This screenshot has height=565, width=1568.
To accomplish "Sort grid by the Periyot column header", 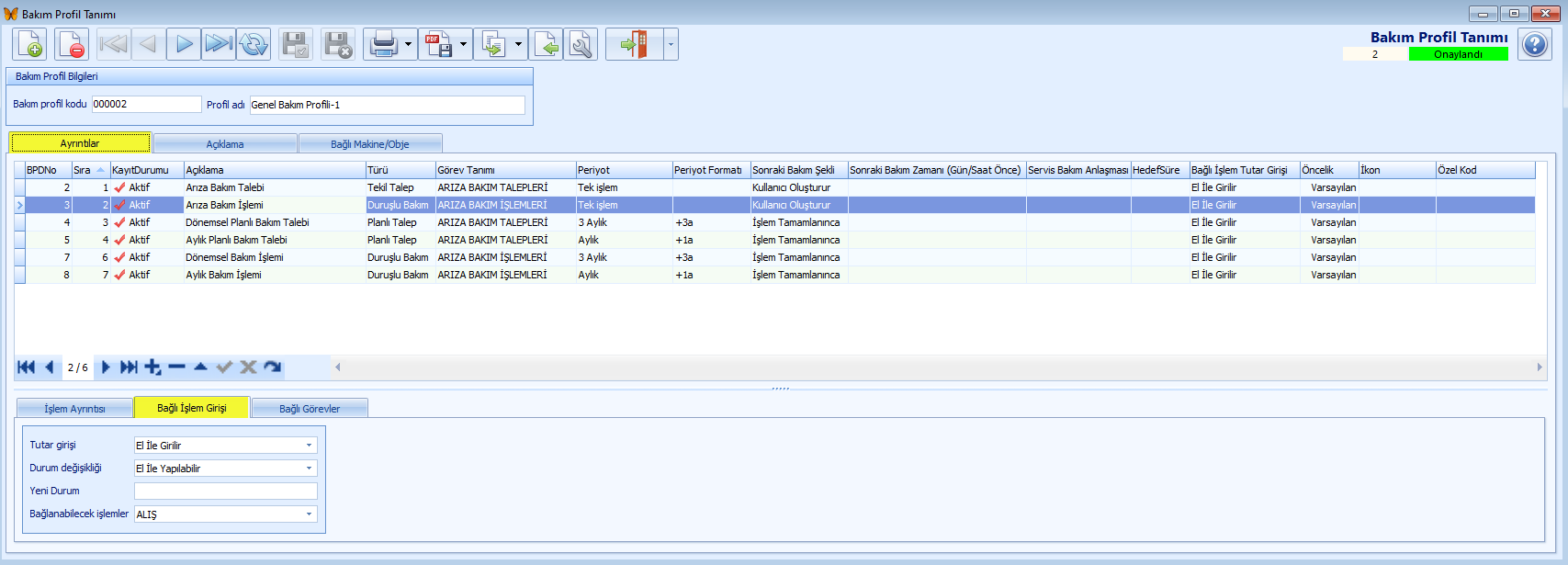I will pyautogui.click(x=623, y=170).
